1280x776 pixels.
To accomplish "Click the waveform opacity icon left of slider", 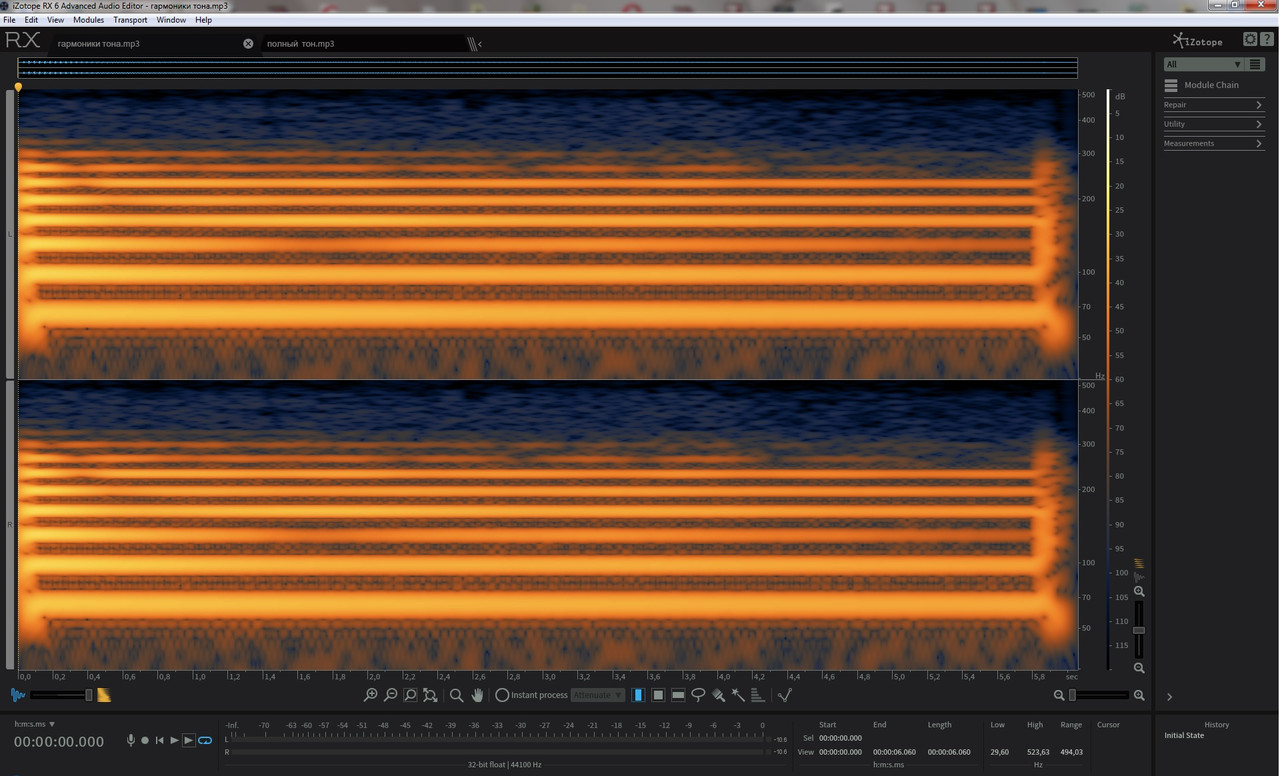I will point(18,695).
